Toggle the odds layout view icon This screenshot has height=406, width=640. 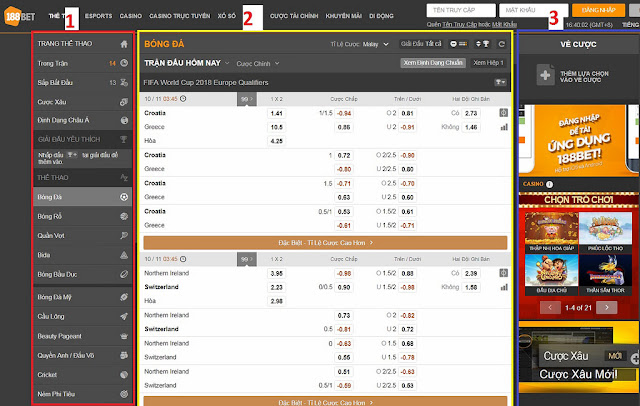coord(458,44)
